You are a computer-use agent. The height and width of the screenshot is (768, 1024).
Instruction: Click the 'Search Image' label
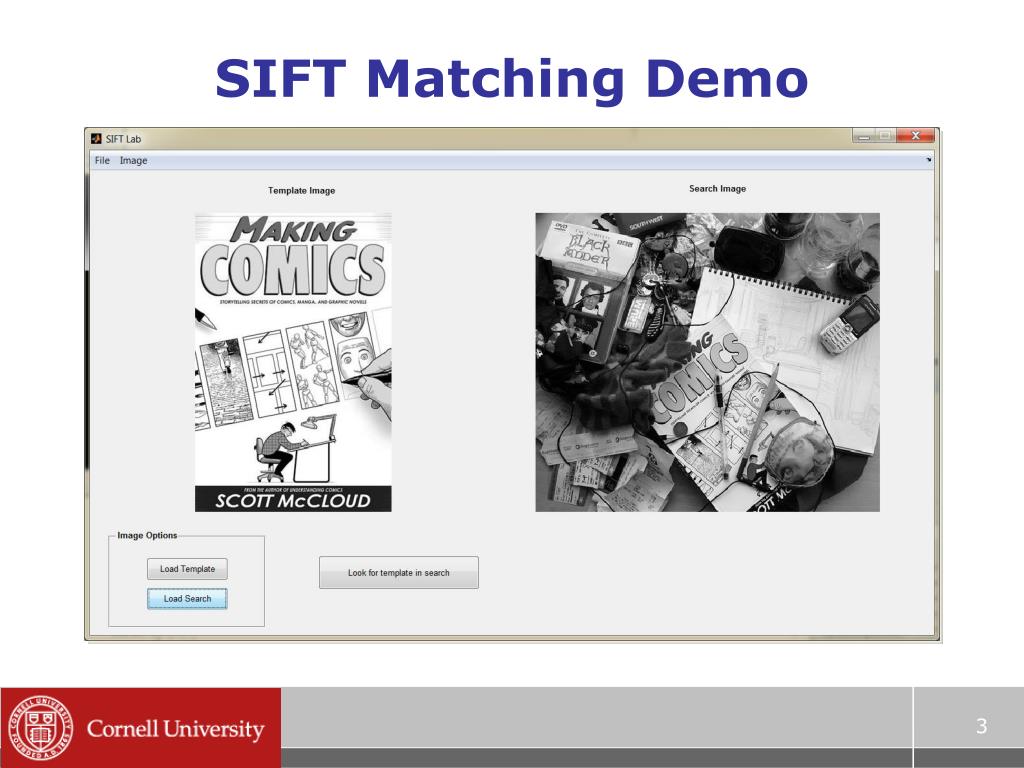point(717,189)
